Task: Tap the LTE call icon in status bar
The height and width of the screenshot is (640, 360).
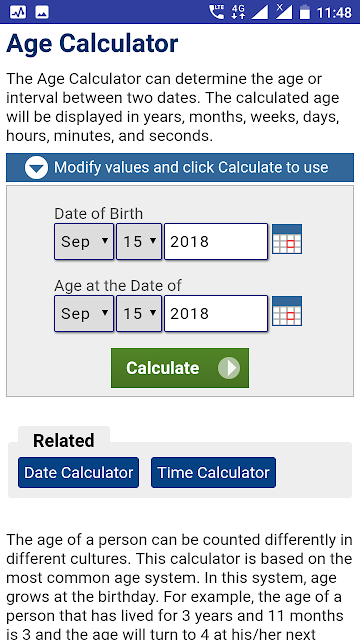Action: (216, 12)
